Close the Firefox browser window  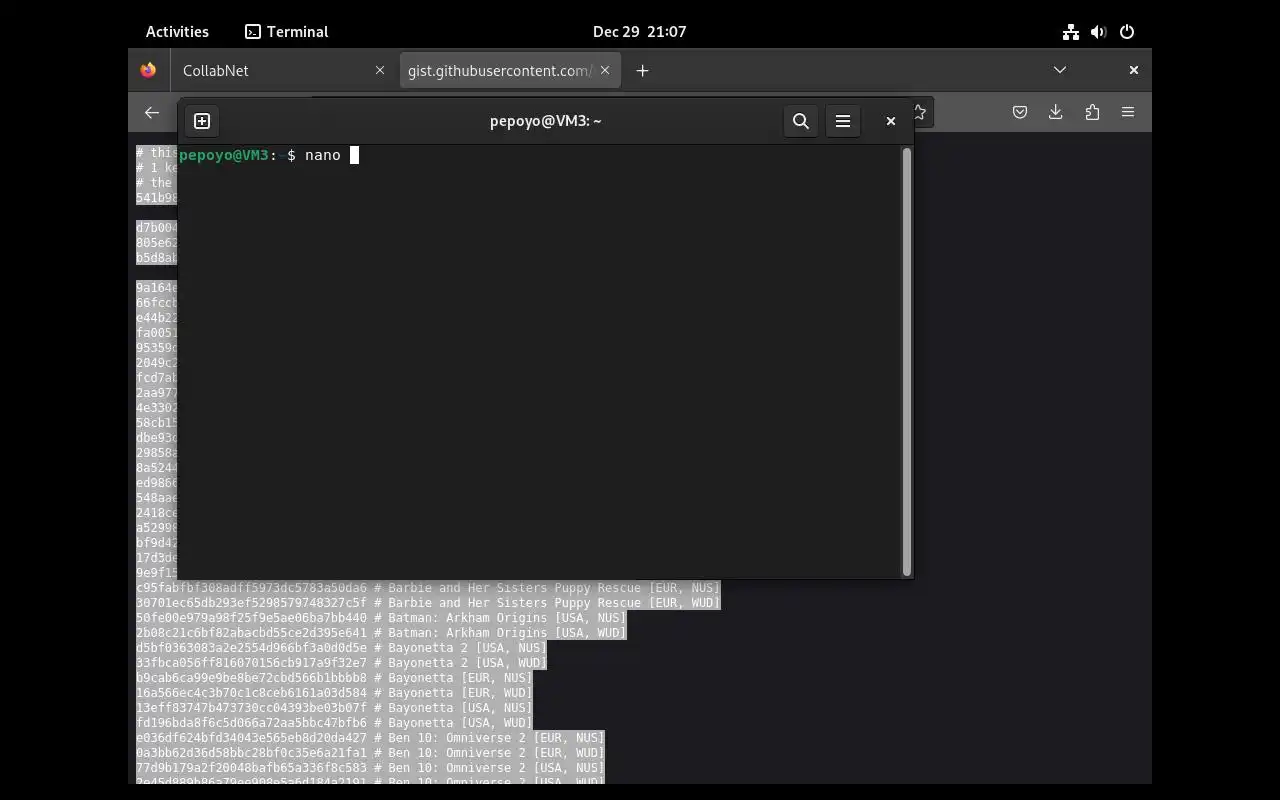tap(1134, 70)
